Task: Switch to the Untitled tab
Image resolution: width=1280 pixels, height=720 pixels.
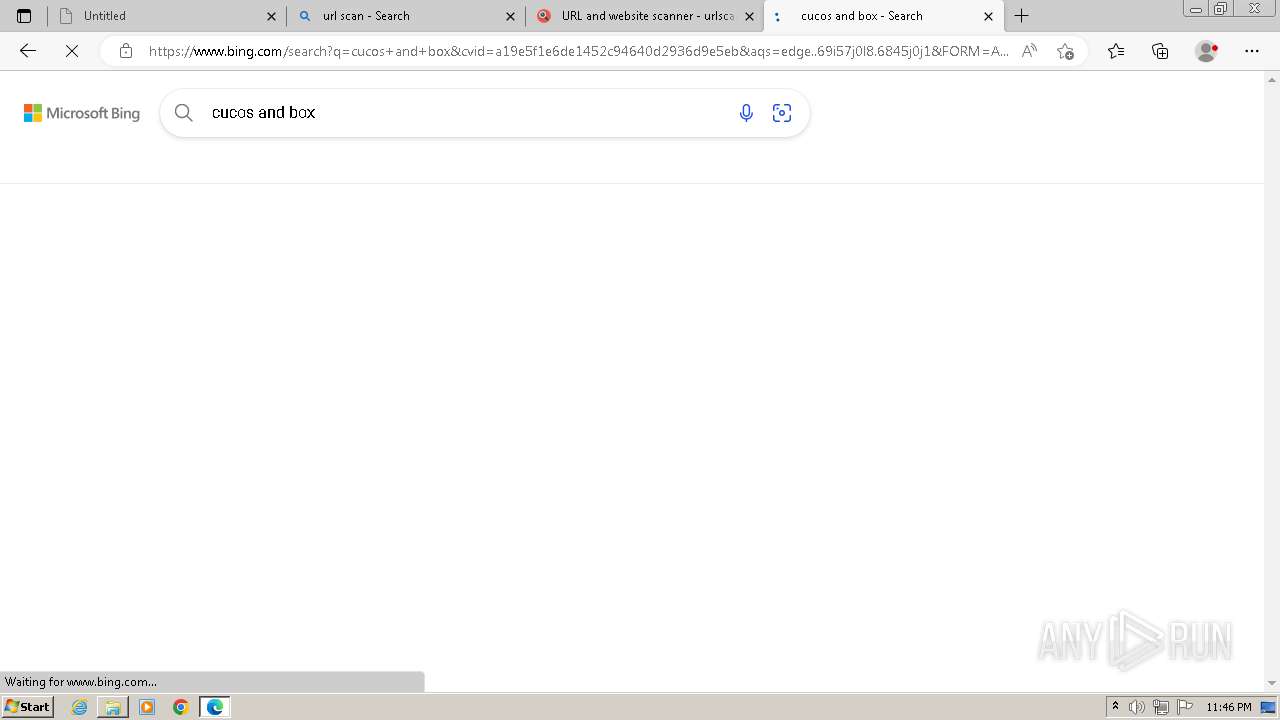Action: pos(167,16)
